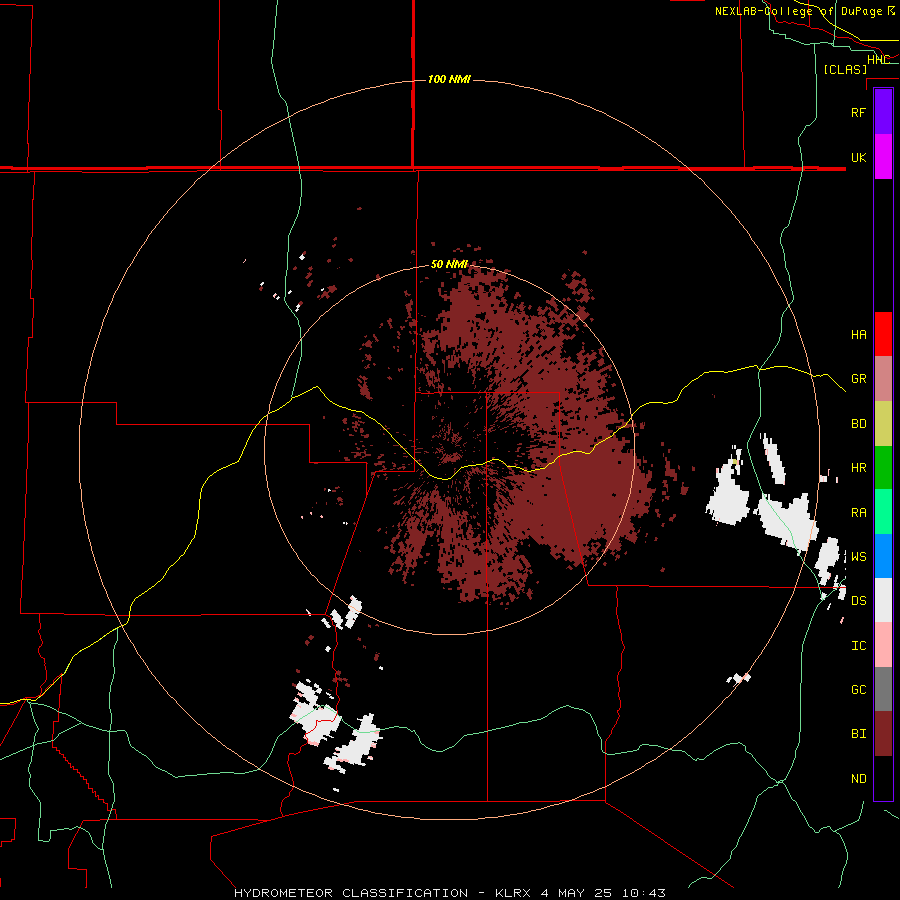Image resolution: width=900 pixels, height=900 pixels.
Task: Select the pink IC legend swatch
Action: click(883, 645)
